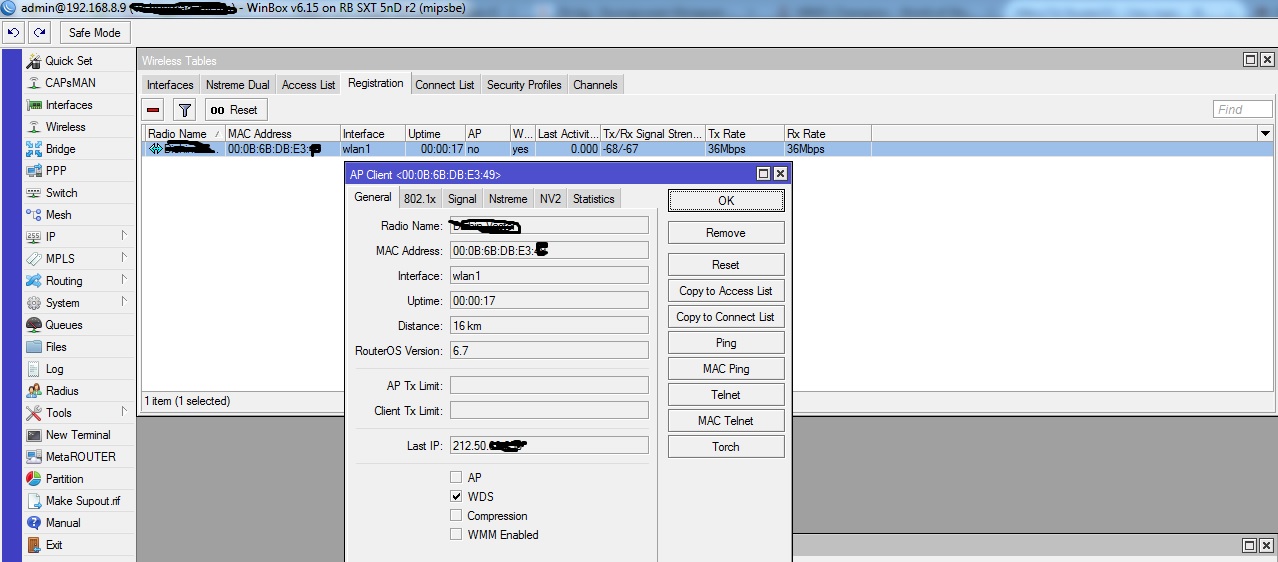Open Files menu icon
Screen dimensions: 1278x562
[35, 347]
